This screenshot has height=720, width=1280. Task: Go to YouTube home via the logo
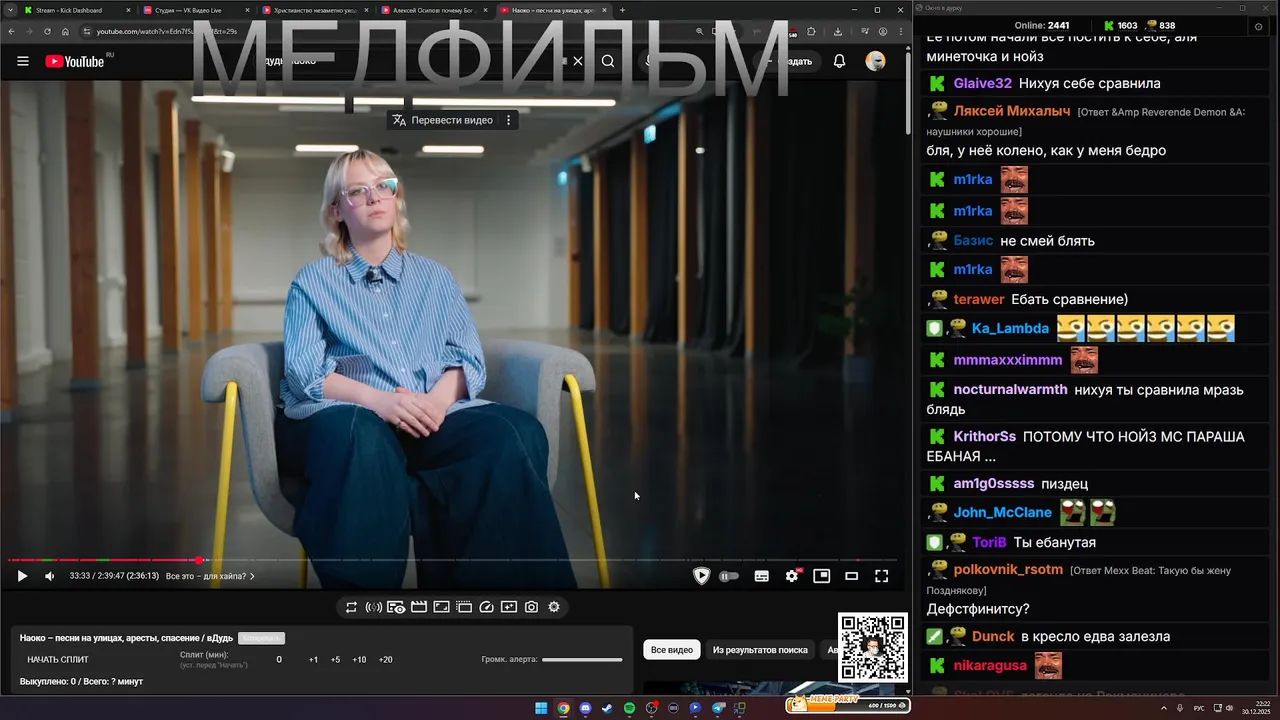[75, 61]
